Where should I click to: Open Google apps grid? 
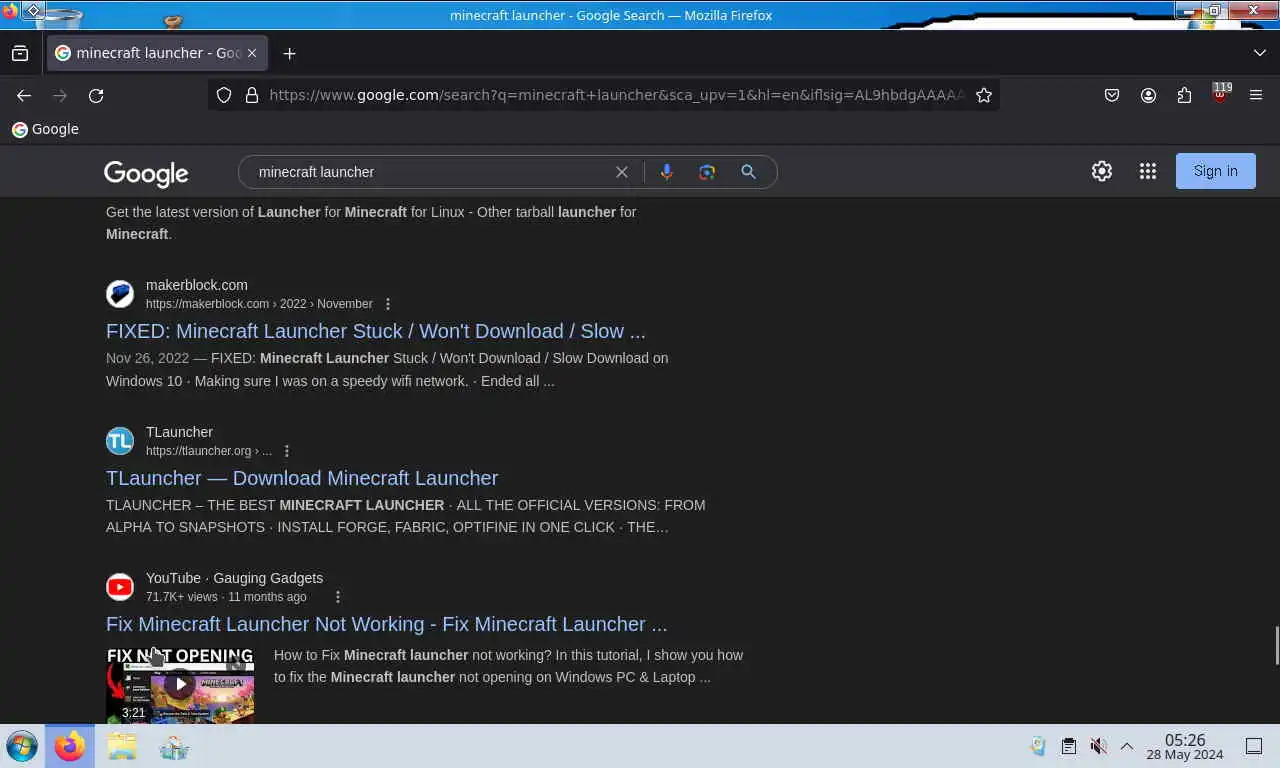tap(1148, 171)
